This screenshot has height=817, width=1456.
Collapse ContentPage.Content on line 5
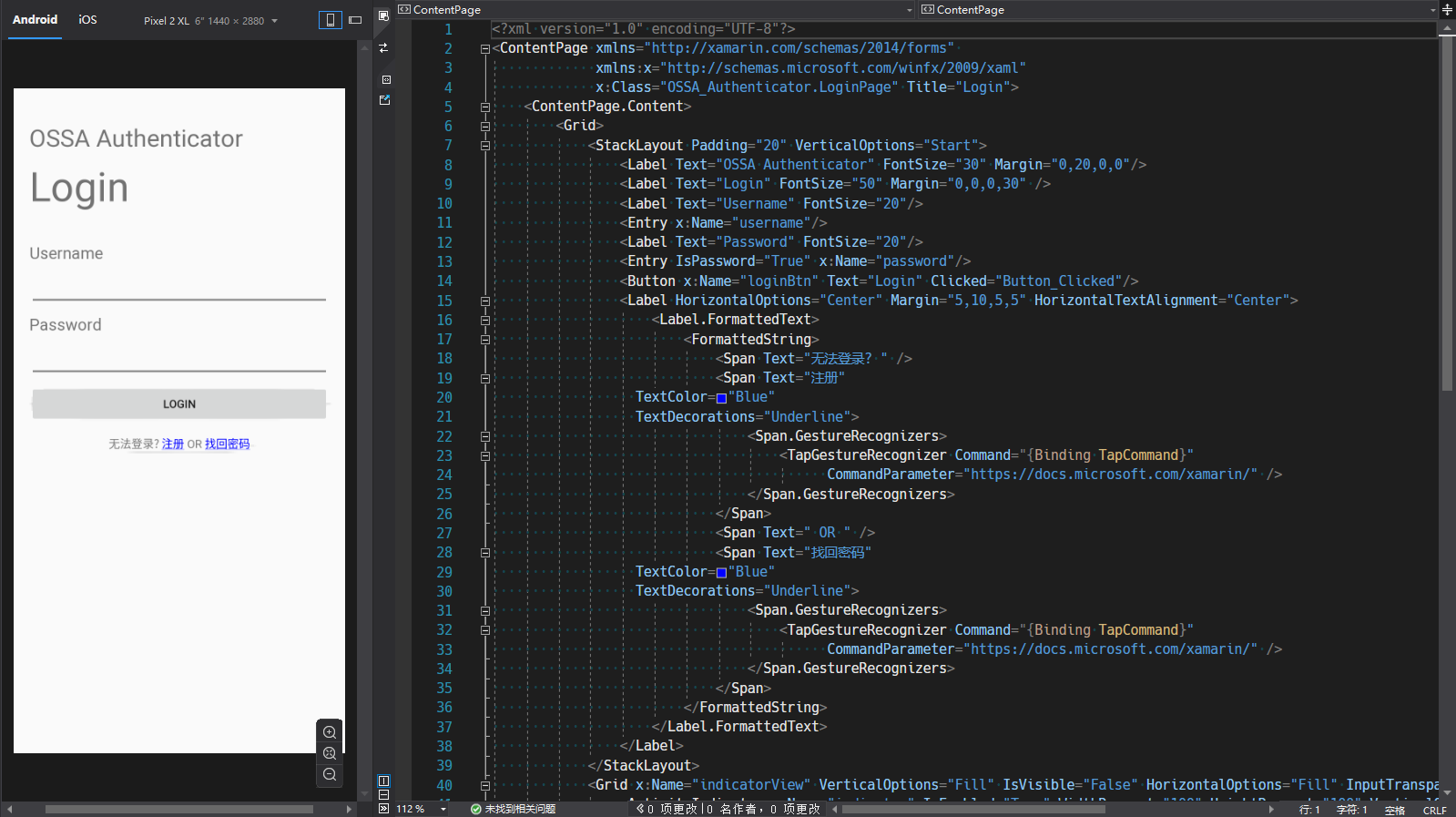(x=485, y=107)
